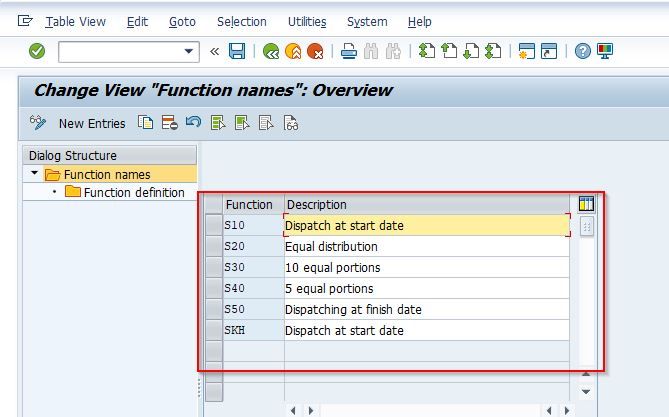Select row S40 using its row selector

click(214, 288)
